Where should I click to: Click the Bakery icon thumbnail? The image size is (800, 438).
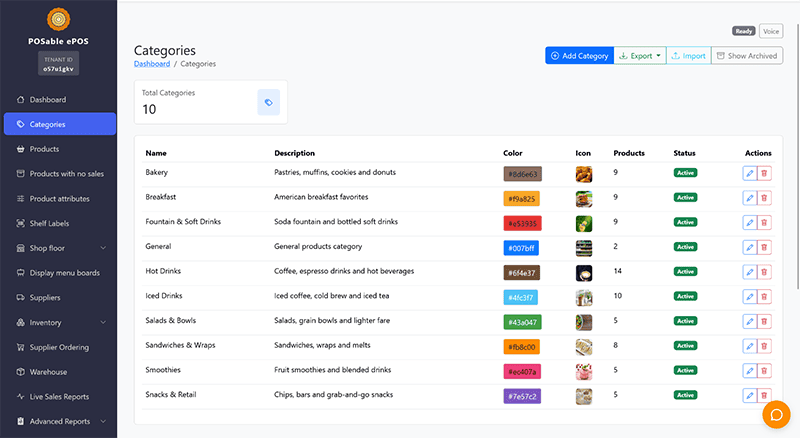pos(584,174)
